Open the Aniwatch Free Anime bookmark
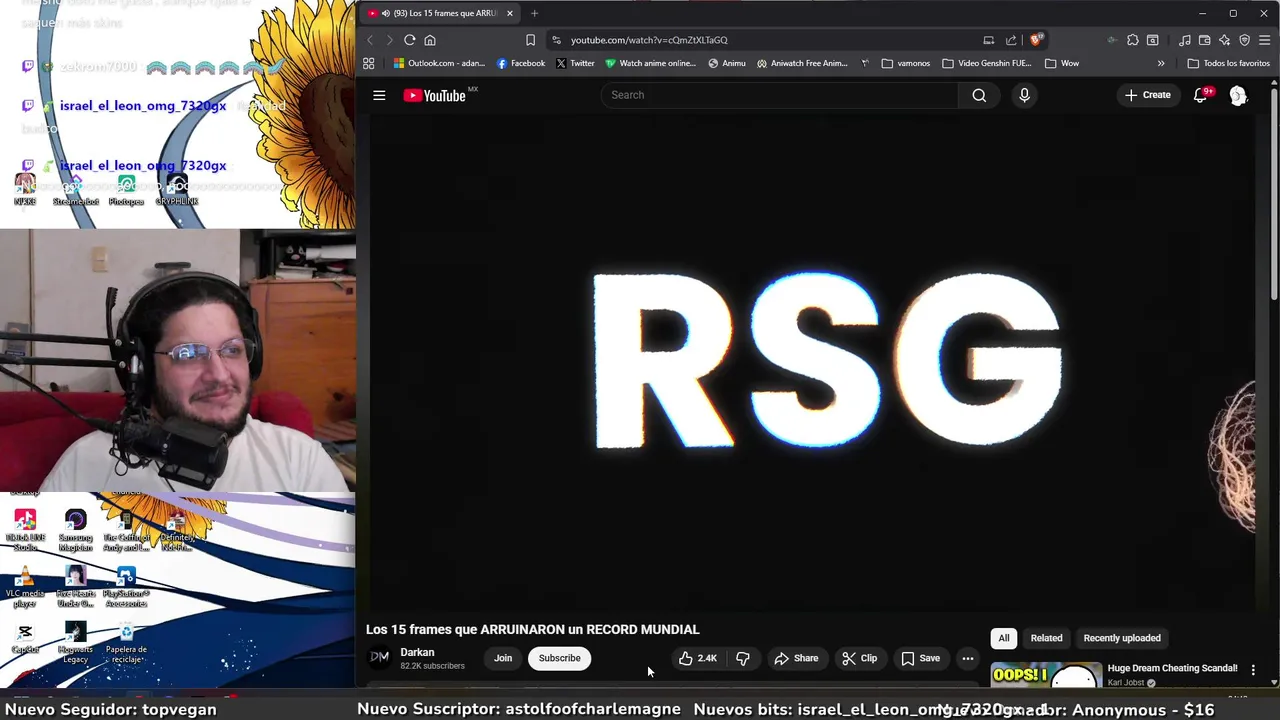The height and width of the screenshot is (720, 1280). [x=802, y=63]
